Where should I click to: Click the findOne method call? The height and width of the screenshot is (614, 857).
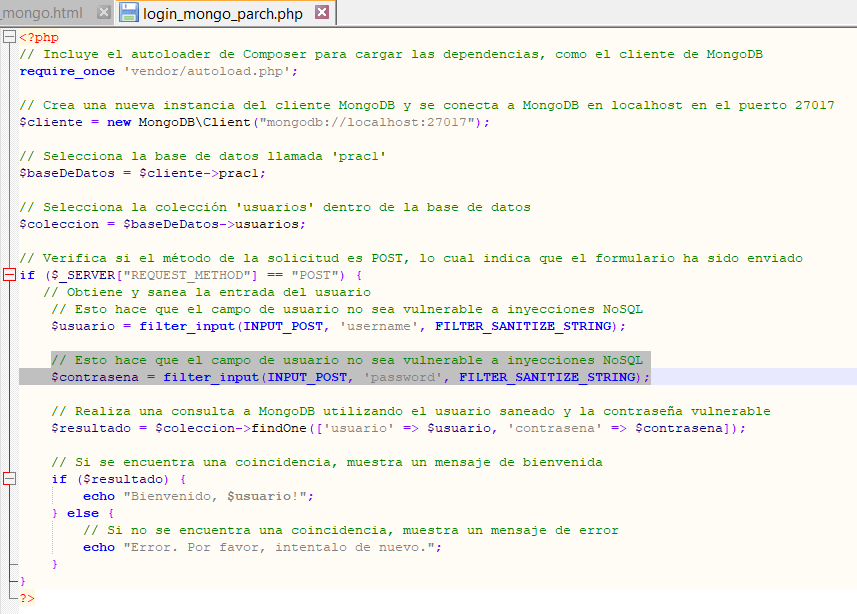(x=278, y=428)
